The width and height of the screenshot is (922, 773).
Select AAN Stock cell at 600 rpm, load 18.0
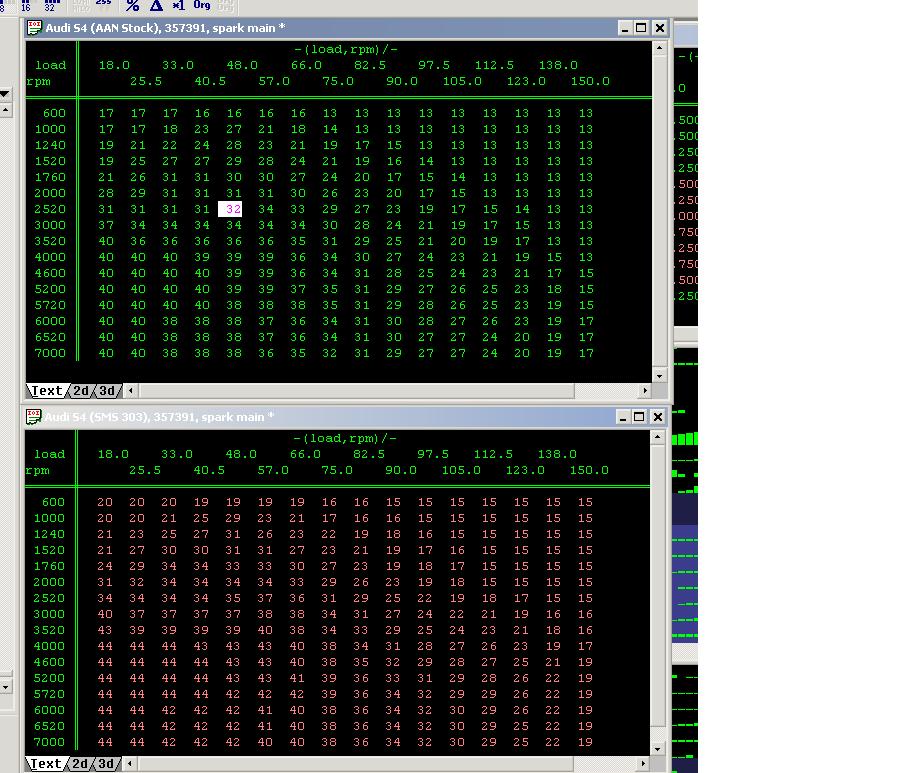coord(106,113)
